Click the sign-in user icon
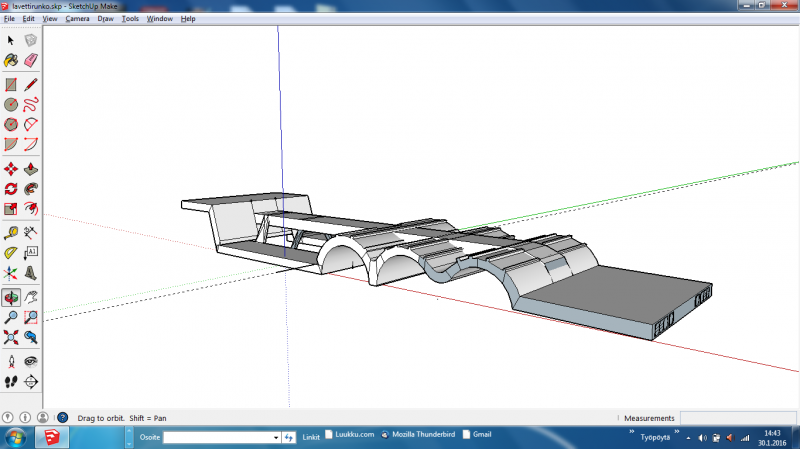Image resolution: width=800 pixels, height=449 pixels. [43, 417]
